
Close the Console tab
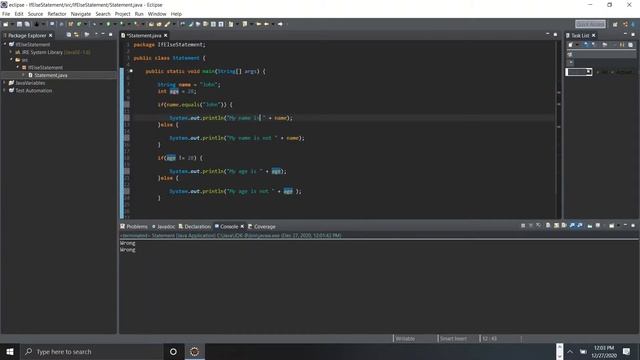click(x=242, y=227)
